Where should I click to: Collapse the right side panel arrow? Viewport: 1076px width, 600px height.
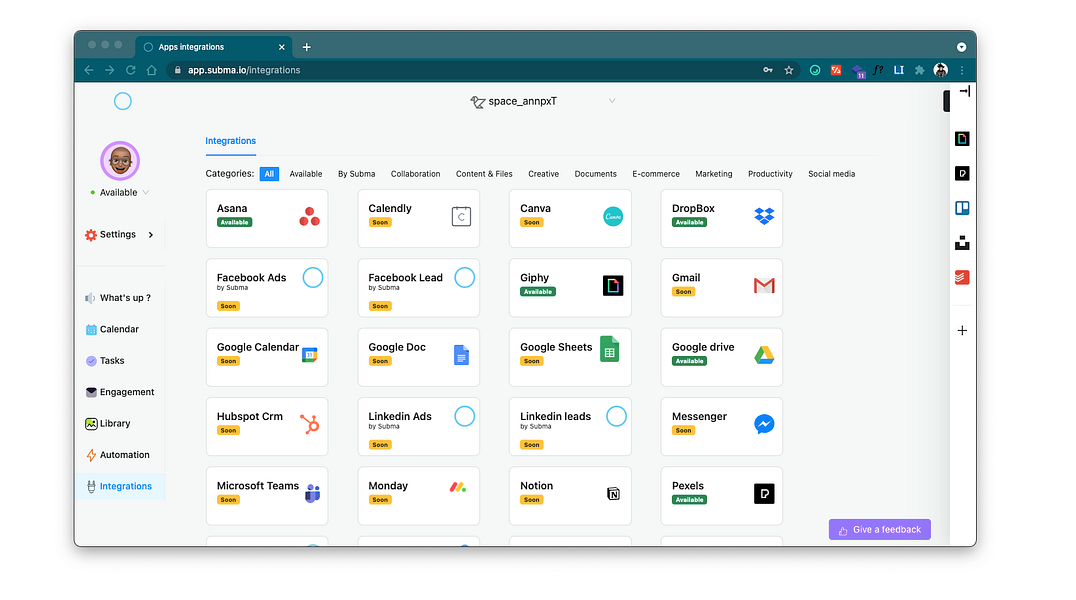[965, 91]
